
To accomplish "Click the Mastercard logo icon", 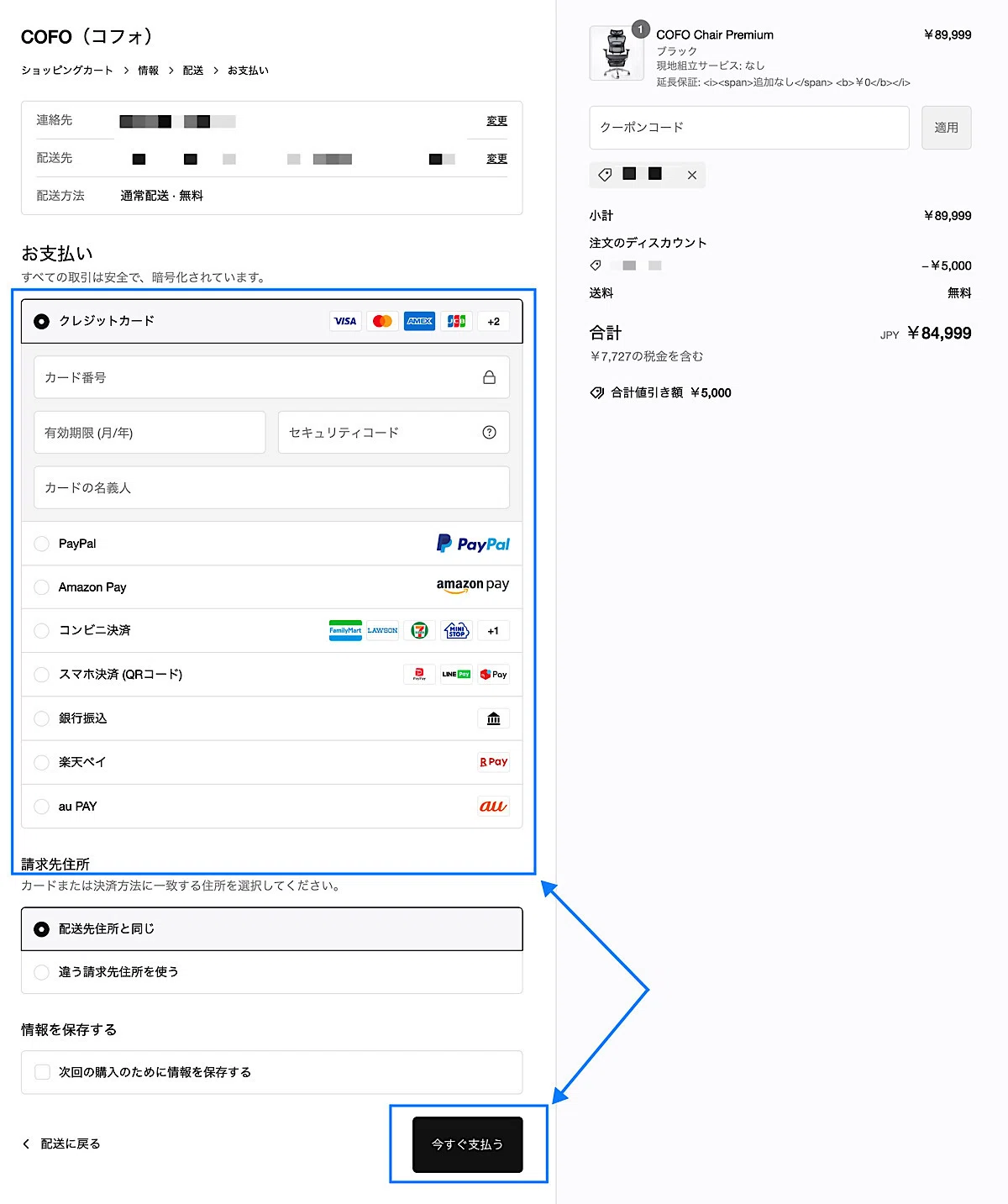I will point(382,321).
